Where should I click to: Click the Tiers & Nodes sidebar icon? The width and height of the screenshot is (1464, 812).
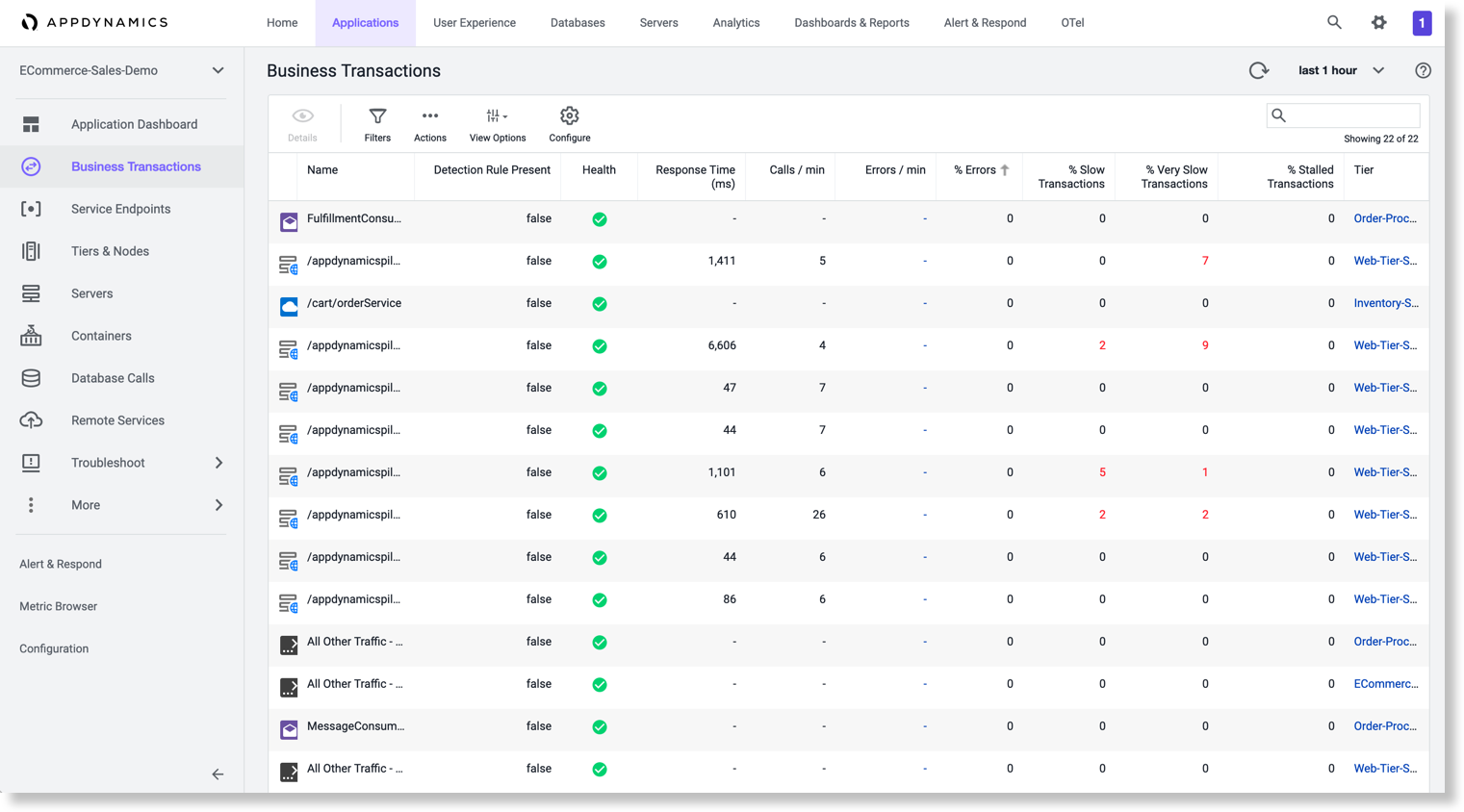31,251
